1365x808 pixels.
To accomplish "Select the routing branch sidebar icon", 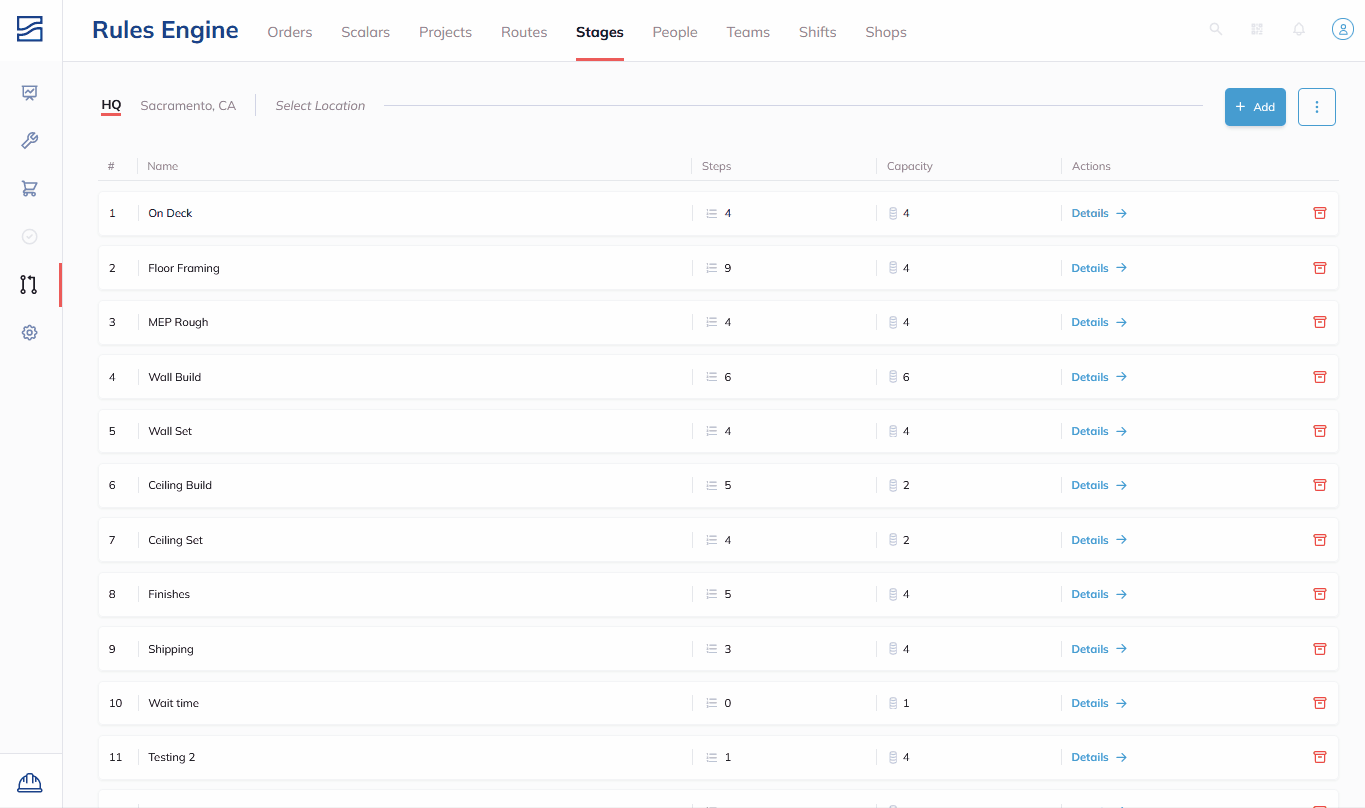I will click(29, 285).
